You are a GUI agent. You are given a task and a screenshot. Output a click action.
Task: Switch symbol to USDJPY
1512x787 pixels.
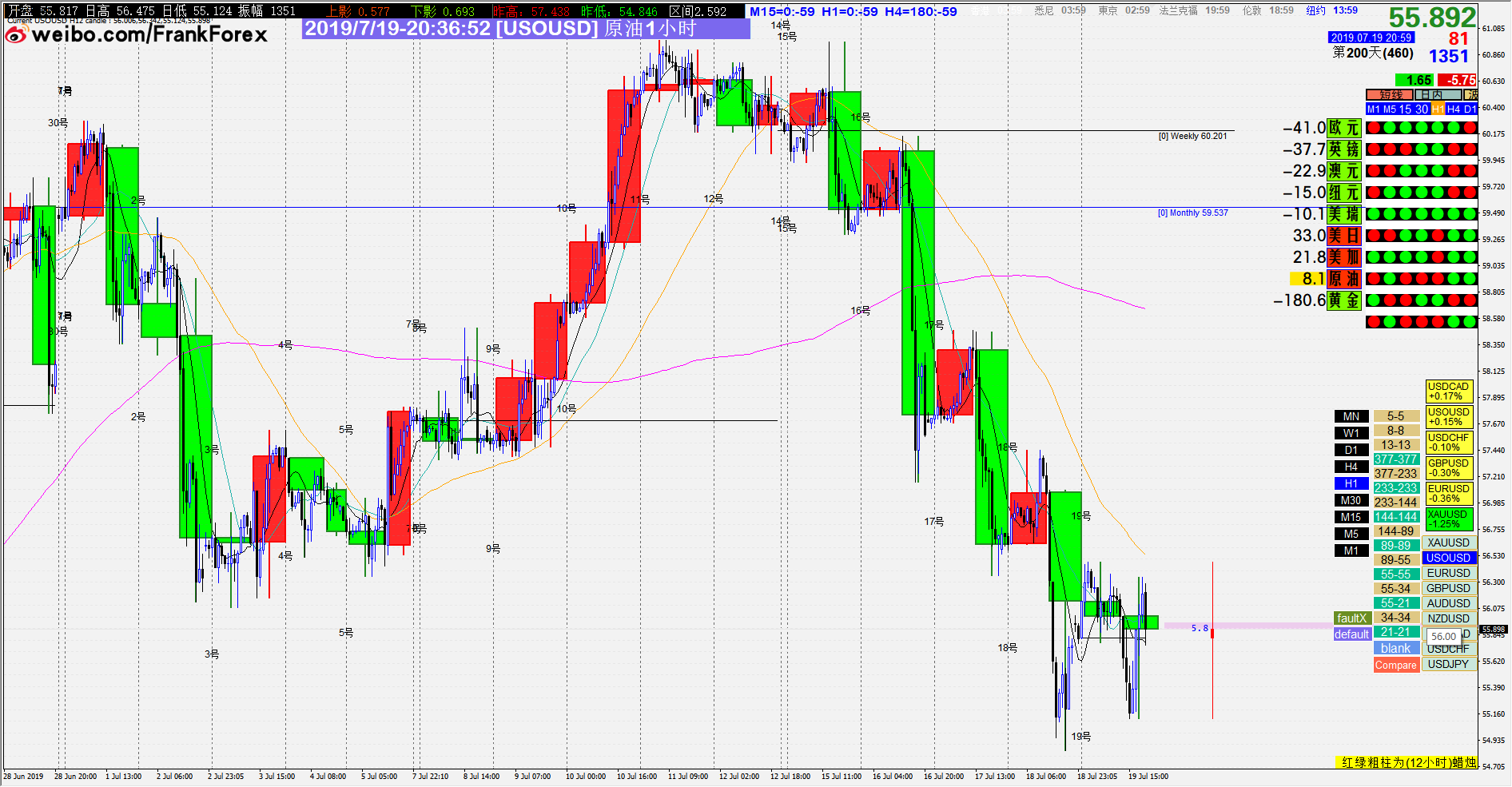[x=1449, y=664]
